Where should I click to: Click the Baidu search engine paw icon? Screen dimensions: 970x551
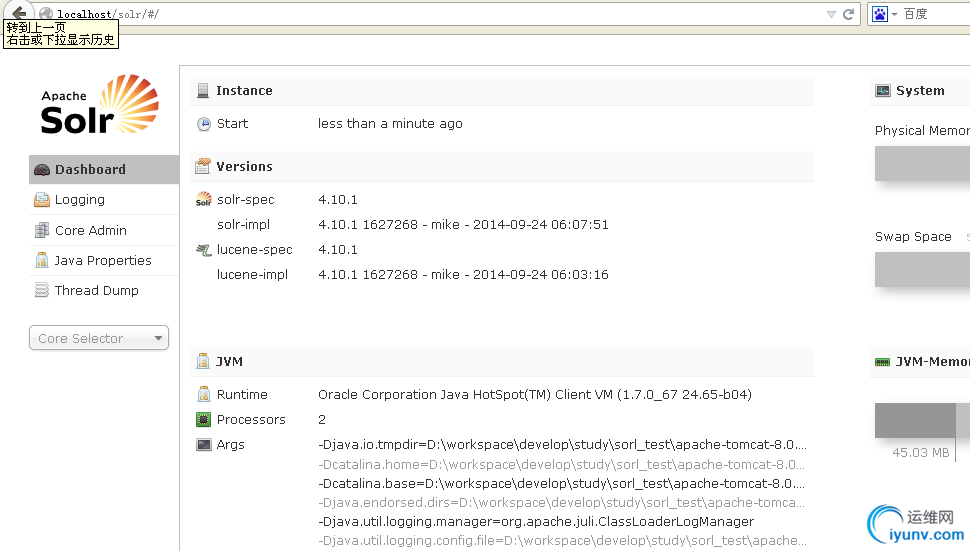[x=880, y=14]
